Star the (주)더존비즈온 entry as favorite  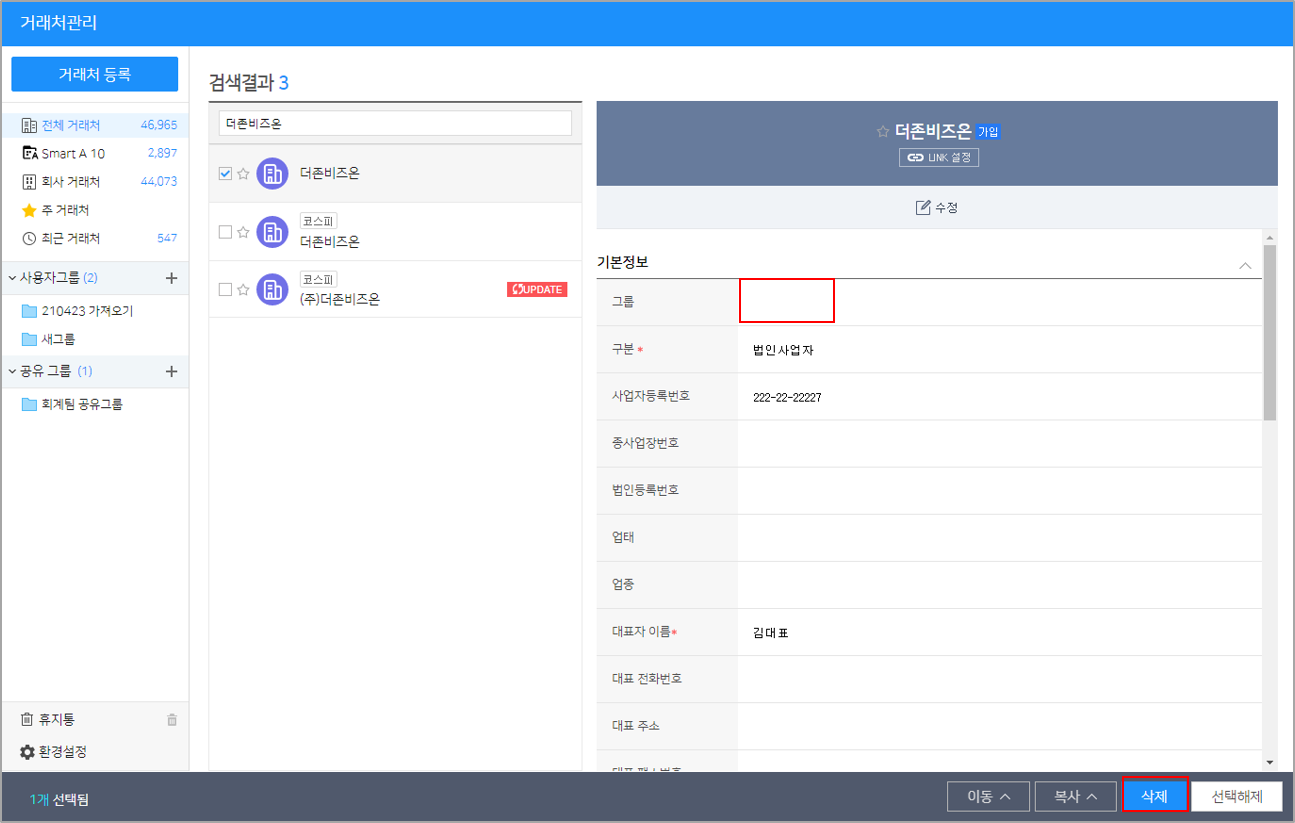pyautogui.click(x=243, y=290)
